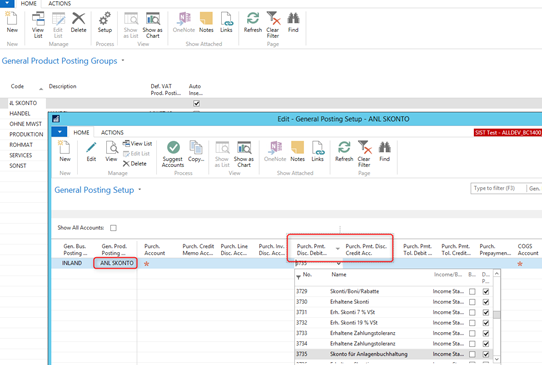This screenshot has height=365, width=542.
Task: Open Notes in General Posting Setup window
Action: (297, 151)
